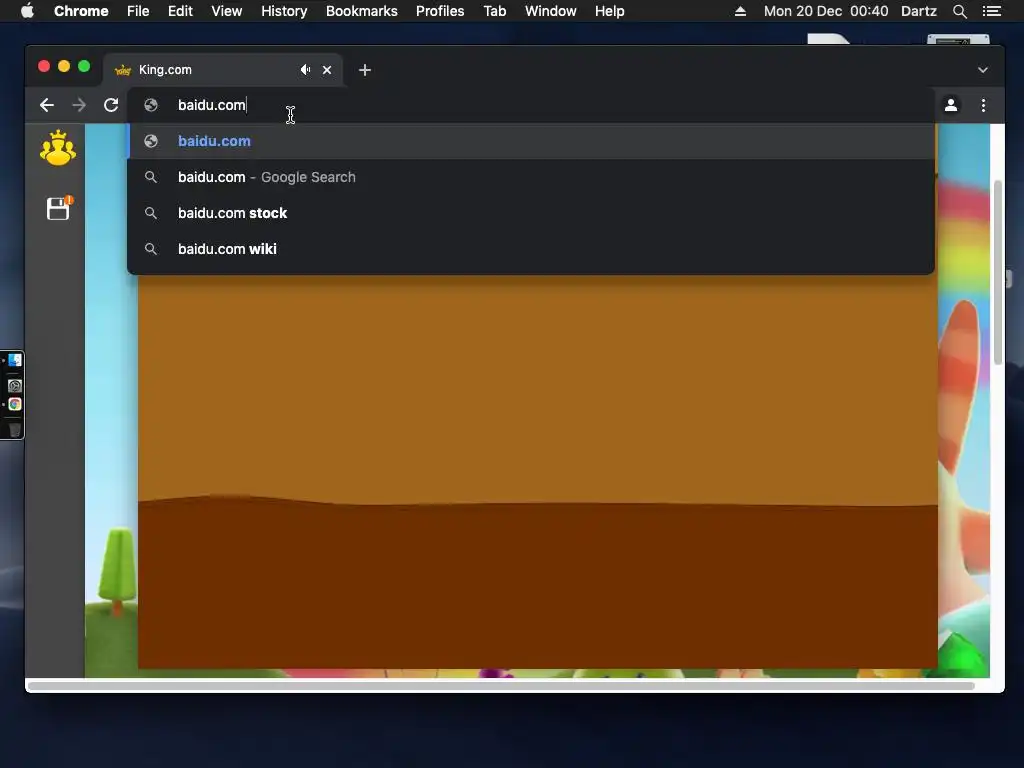Choose baidu.com - Google Search suggestion
Screen dimensions: 1024x768
pos(531,177)
